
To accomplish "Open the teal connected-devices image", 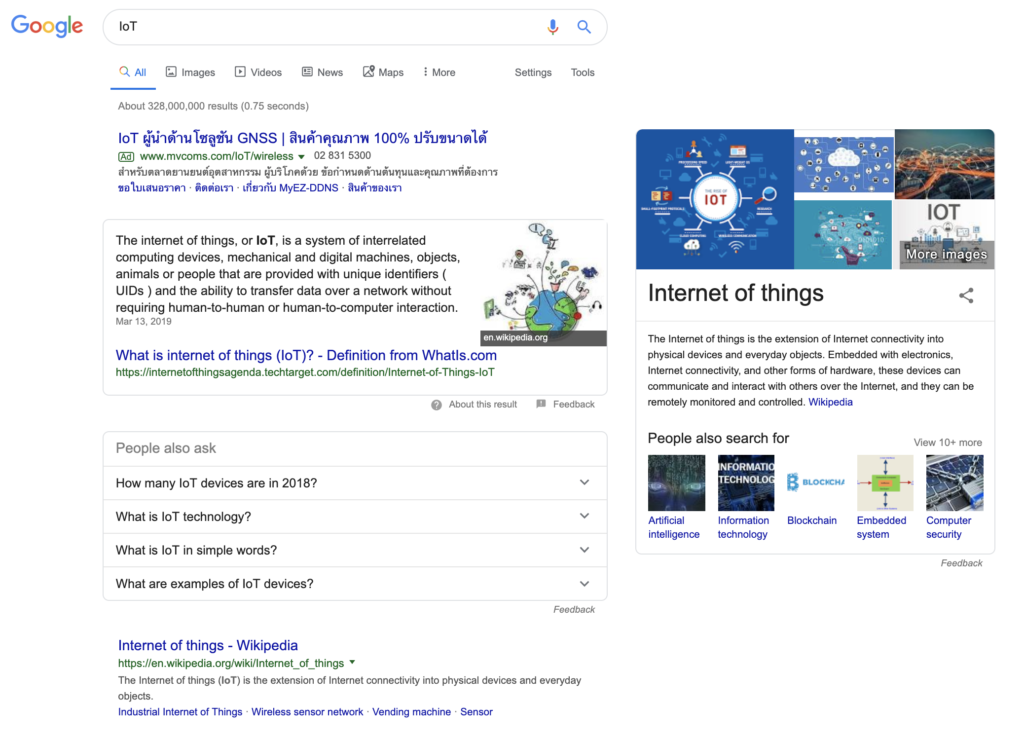I will [843, 235].
